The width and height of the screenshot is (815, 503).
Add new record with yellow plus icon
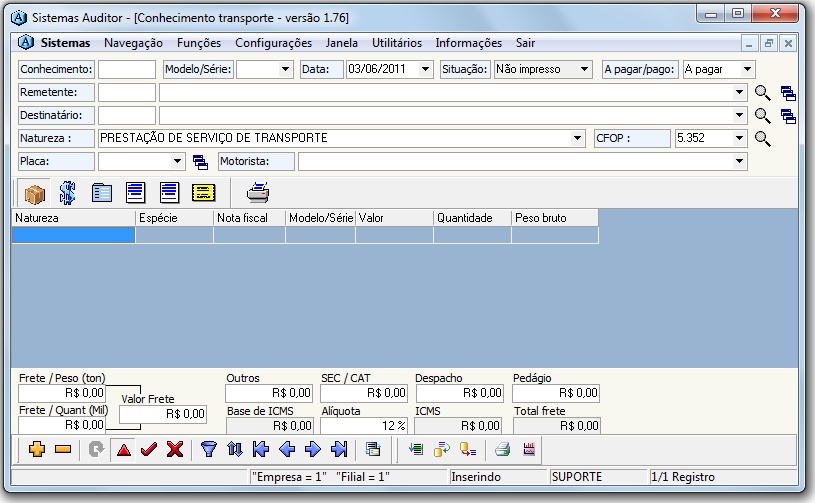coord(37,449)
